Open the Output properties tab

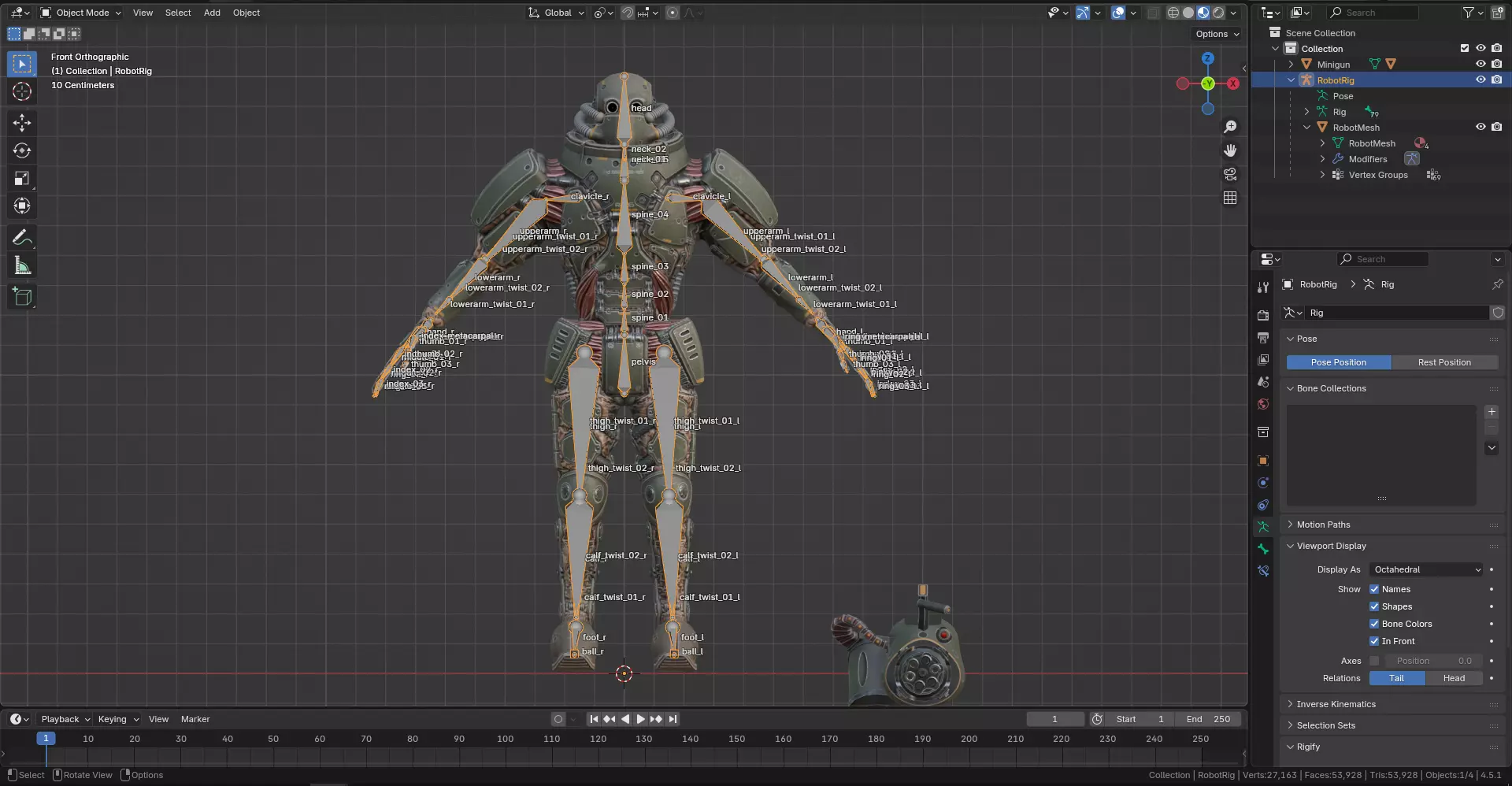tap(1263, 337)
